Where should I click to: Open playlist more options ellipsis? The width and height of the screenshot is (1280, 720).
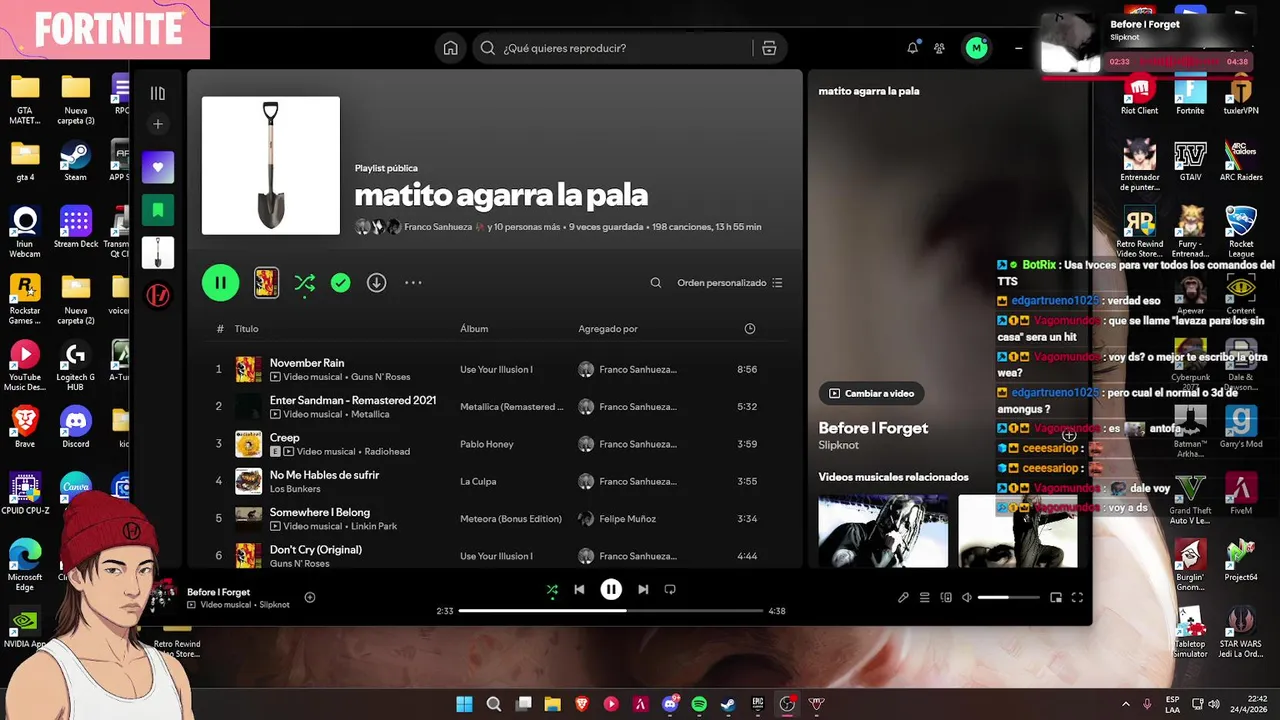click(413, 283)
